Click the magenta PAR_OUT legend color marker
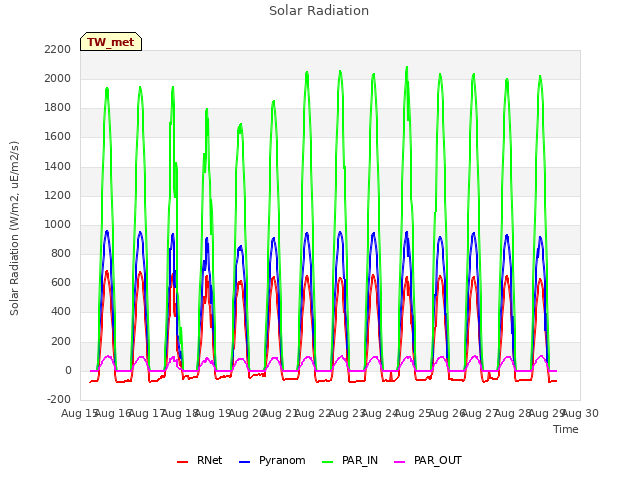This screenshot has height=480, width=640. coord(400,462)
